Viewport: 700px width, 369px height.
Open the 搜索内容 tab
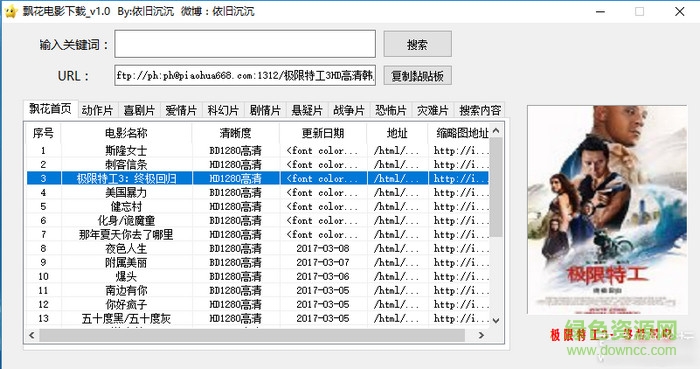point(480,110)
